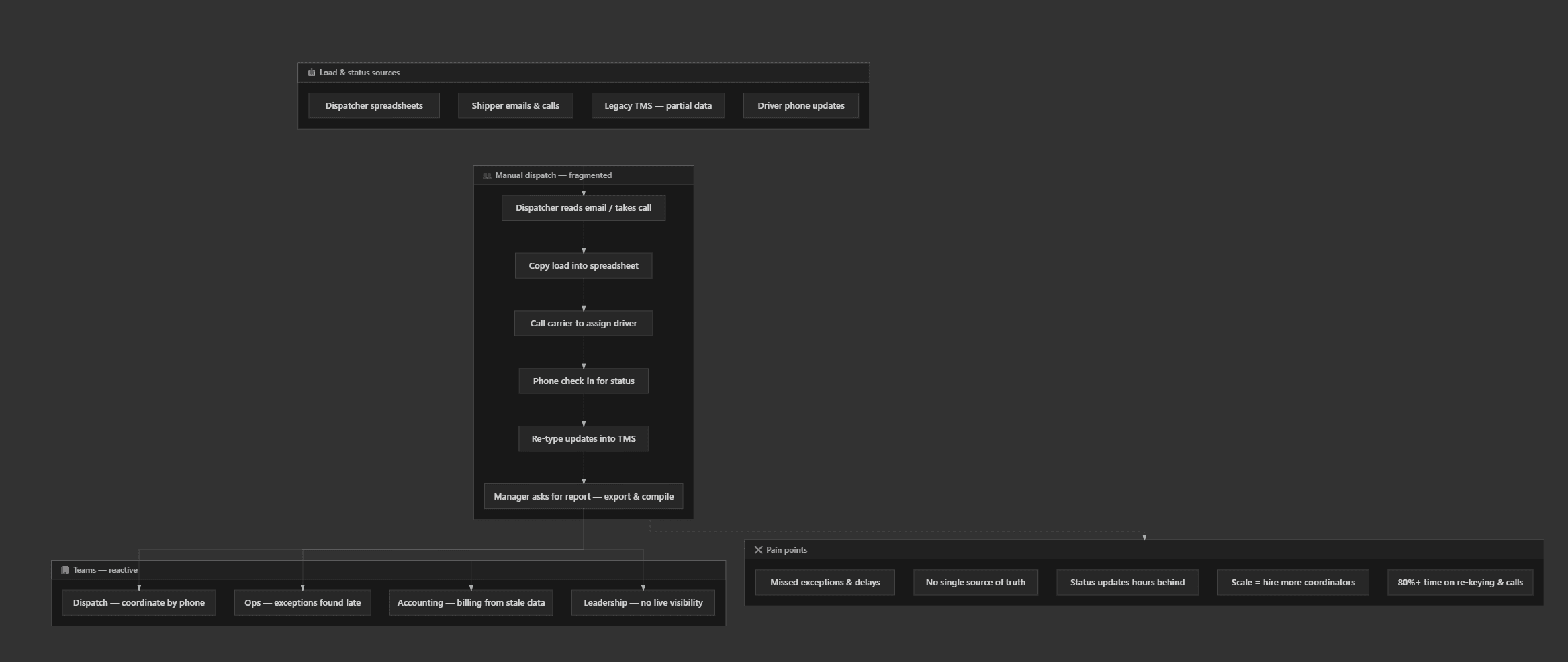Select Ops — exceptions found late node
This screenshot has height=662, width=1568.
click(303, 603)
